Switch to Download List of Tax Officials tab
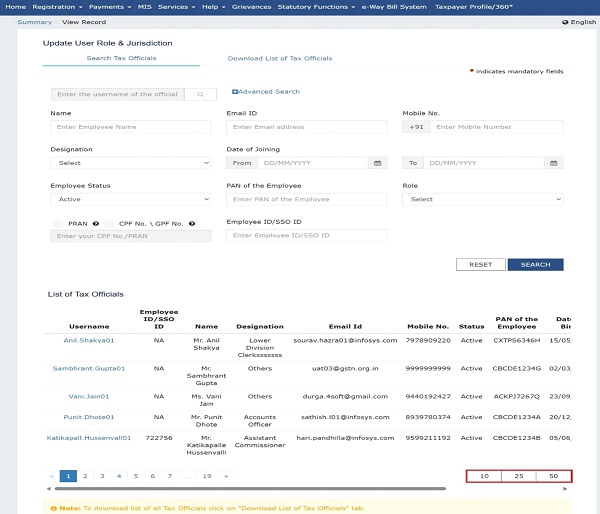600x514 pixels. click(x=280, y=59)
